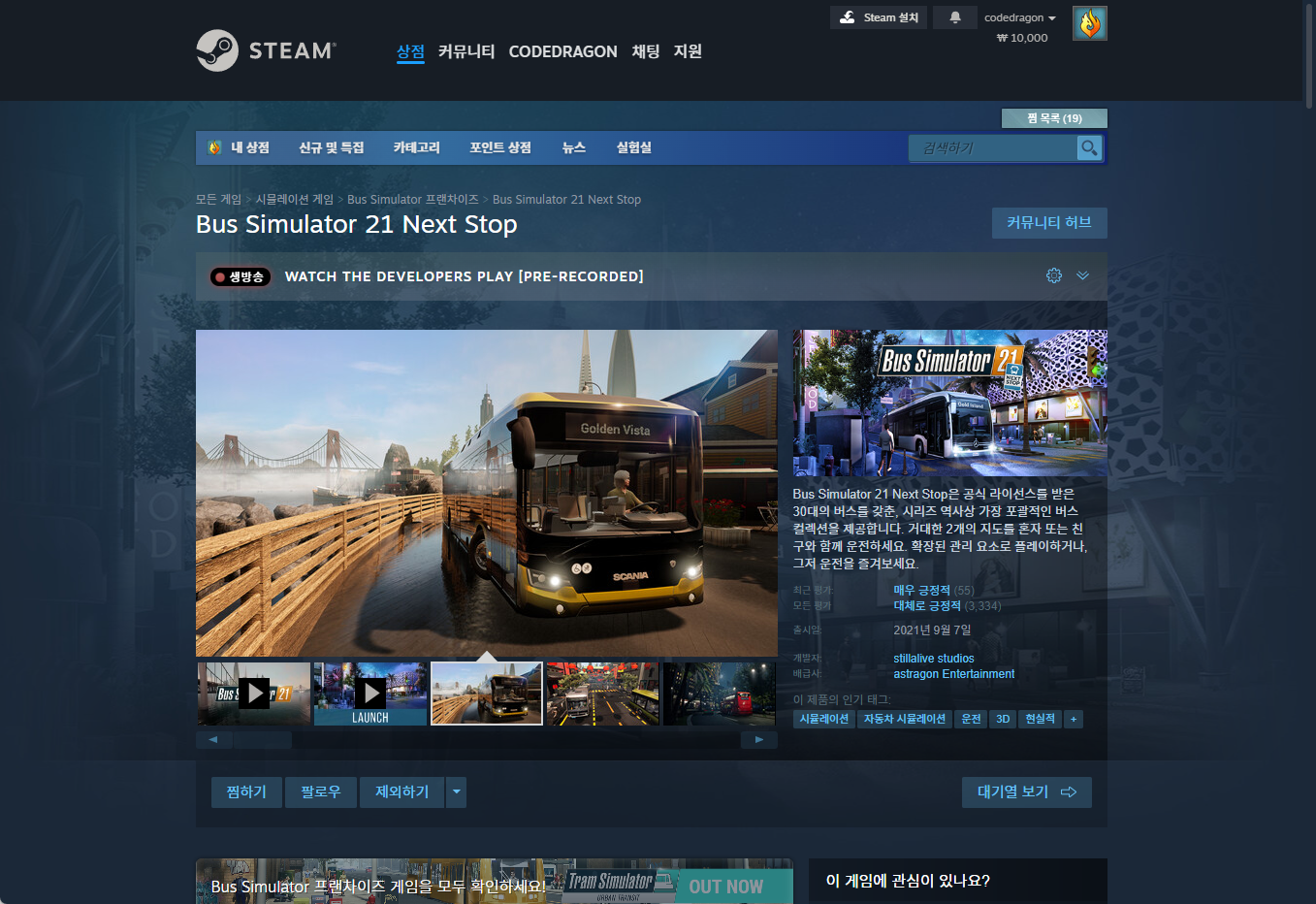Image resolution: width=1316 pixels, height=904 pixels.
Task: Open the 제외하기 dropdown arrow
Action: [456, 792]
